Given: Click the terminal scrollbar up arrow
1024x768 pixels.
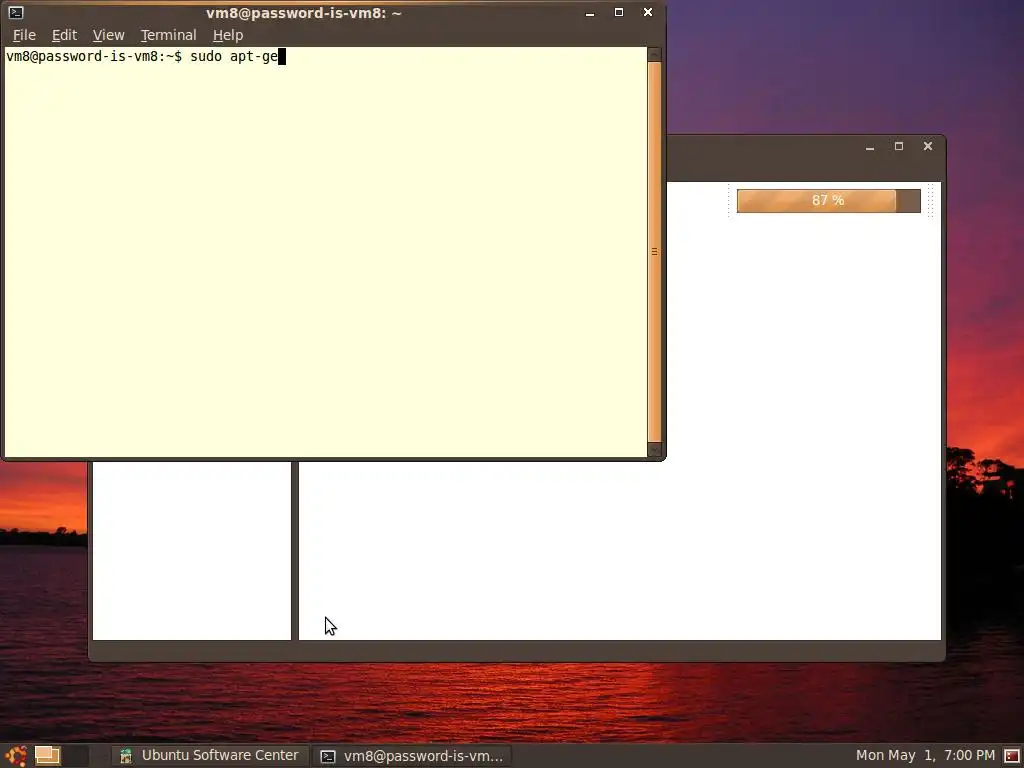Looking at the screenshot, I should click(654, 54).
